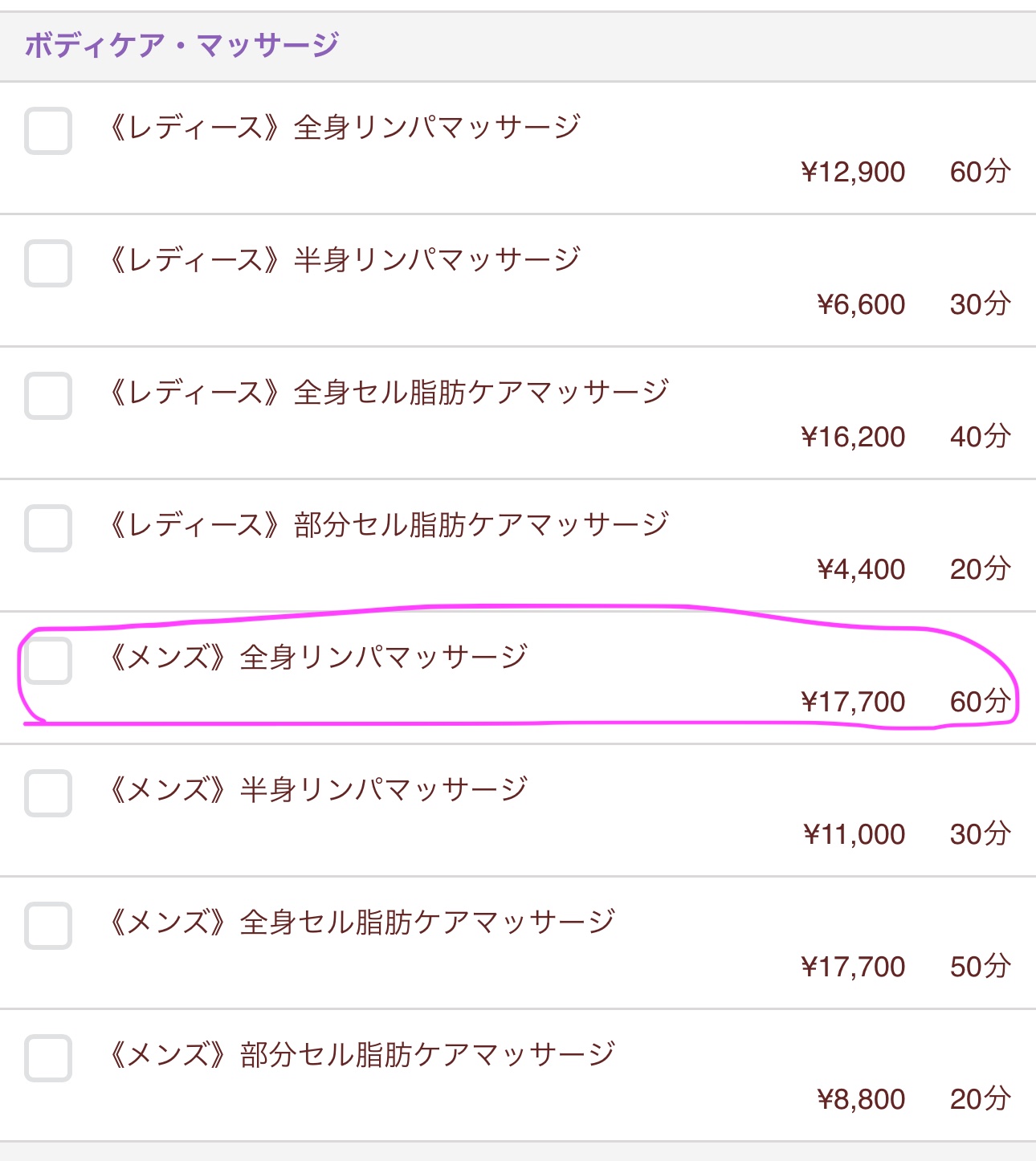The width and height of the screenshot is (1036, 1161).
Task: Open the 《メンズ》半身リンパマッサージ menu title
Action: (317, 790)
